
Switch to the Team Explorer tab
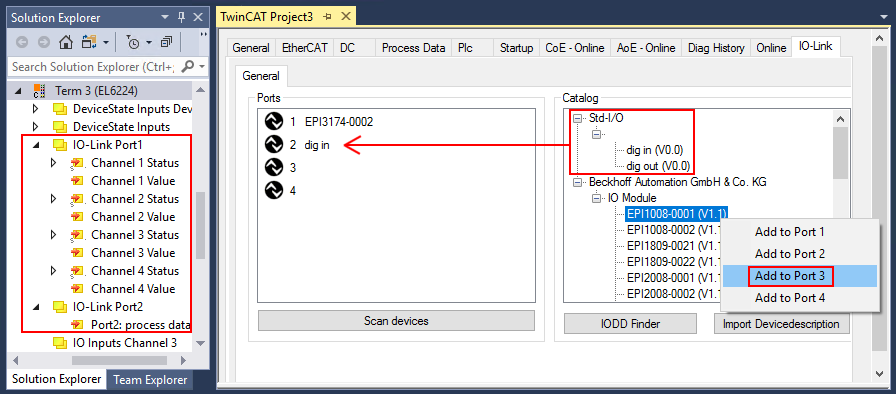coord(150,380)
